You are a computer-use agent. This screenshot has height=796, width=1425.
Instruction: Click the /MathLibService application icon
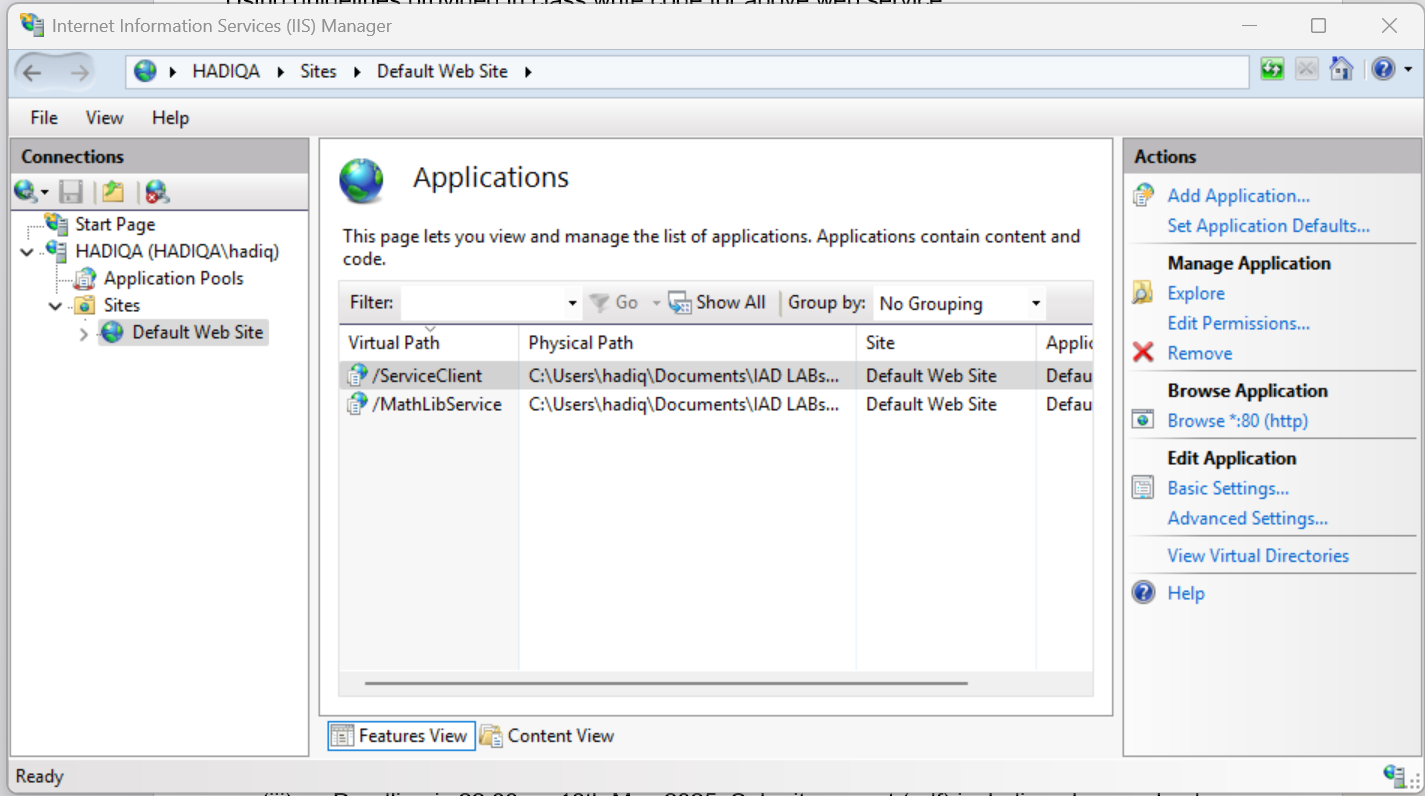[x=357, y=404]
